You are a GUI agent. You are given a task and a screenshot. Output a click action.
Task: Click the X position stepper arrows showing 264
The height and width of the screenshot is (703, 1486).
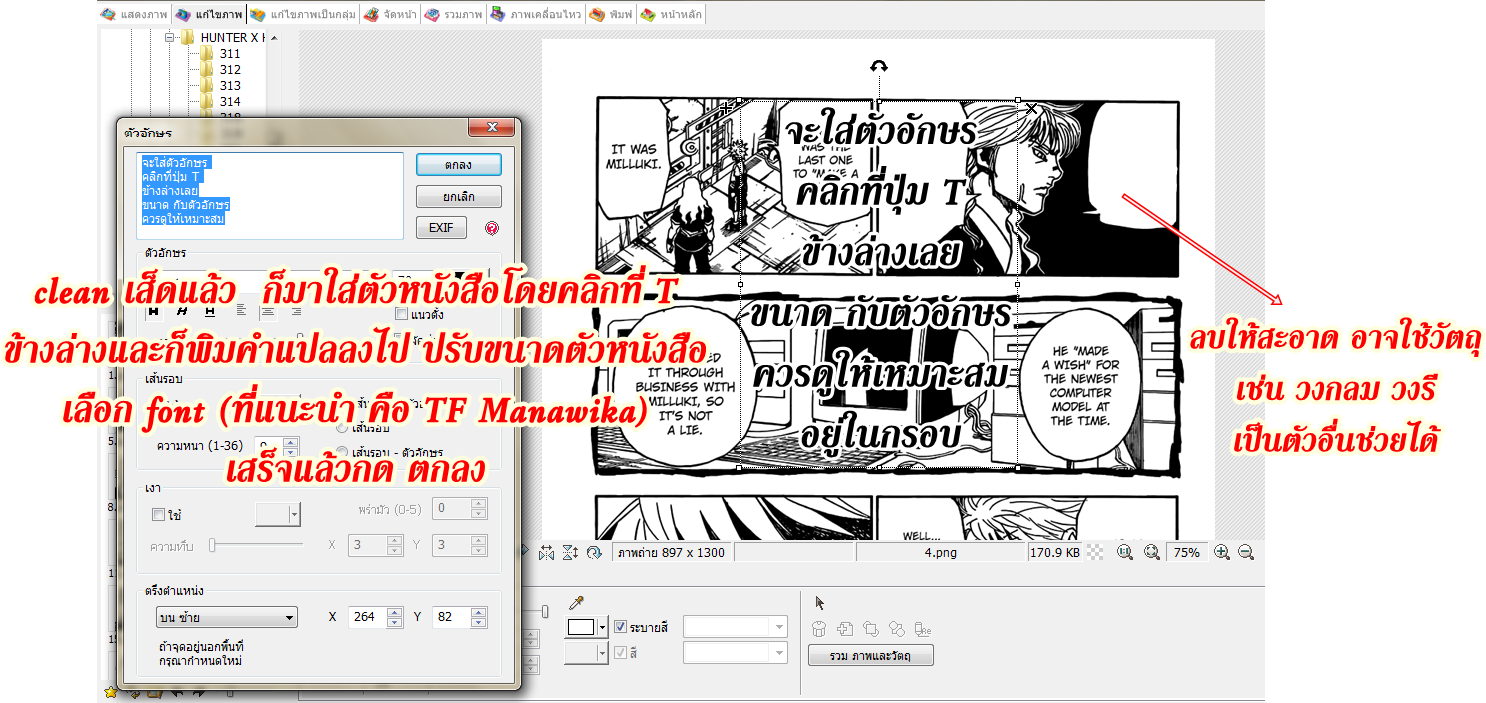click(x=394, y=617)
